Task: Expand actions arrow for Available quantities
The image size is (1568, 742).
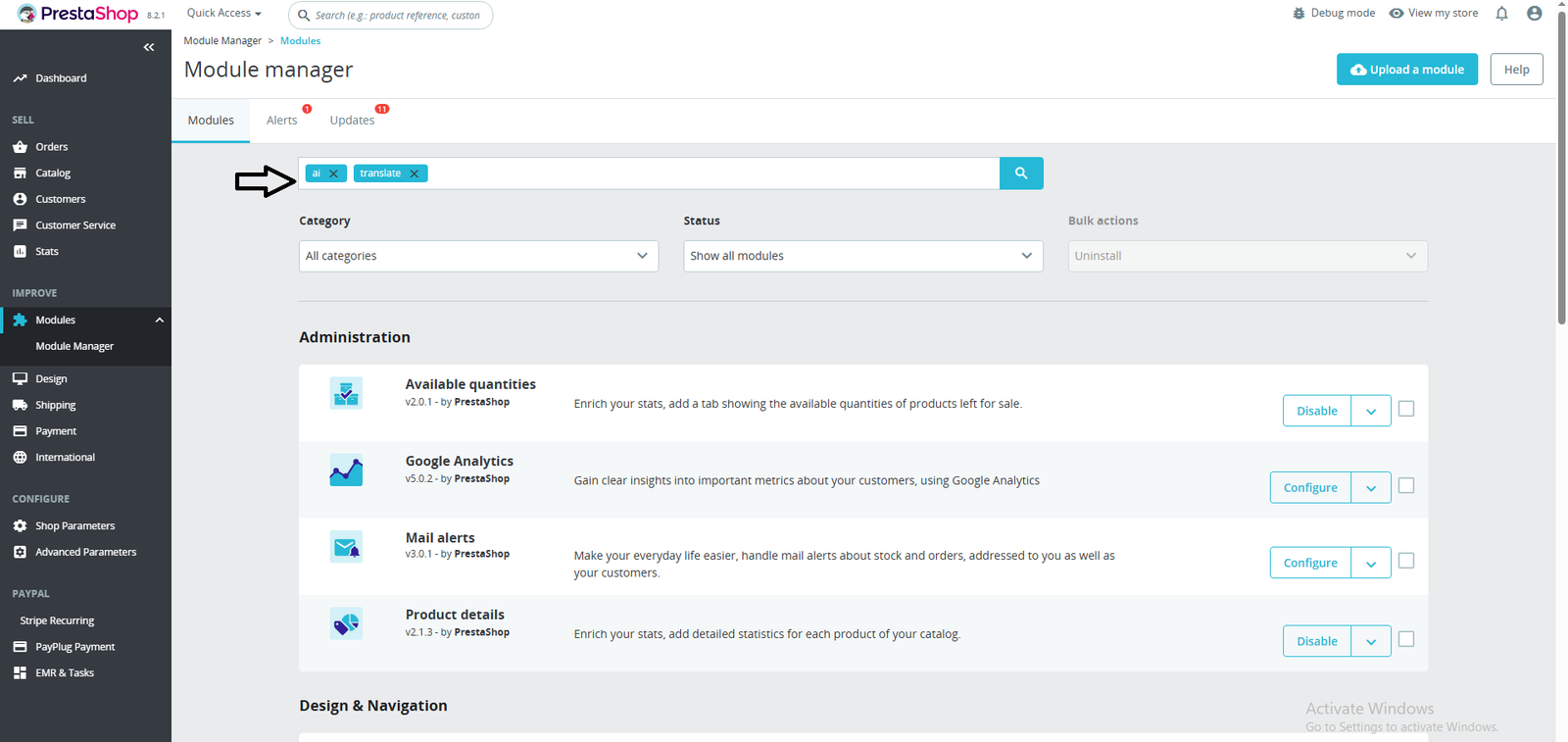Action: click(1371, 411)
